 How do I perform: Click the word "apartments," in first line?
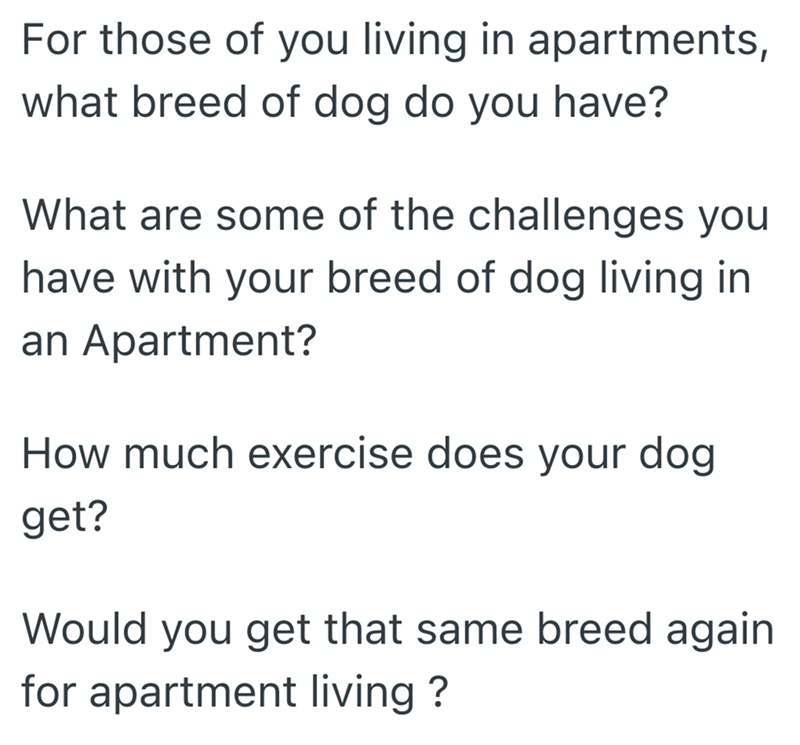(647, 41)
